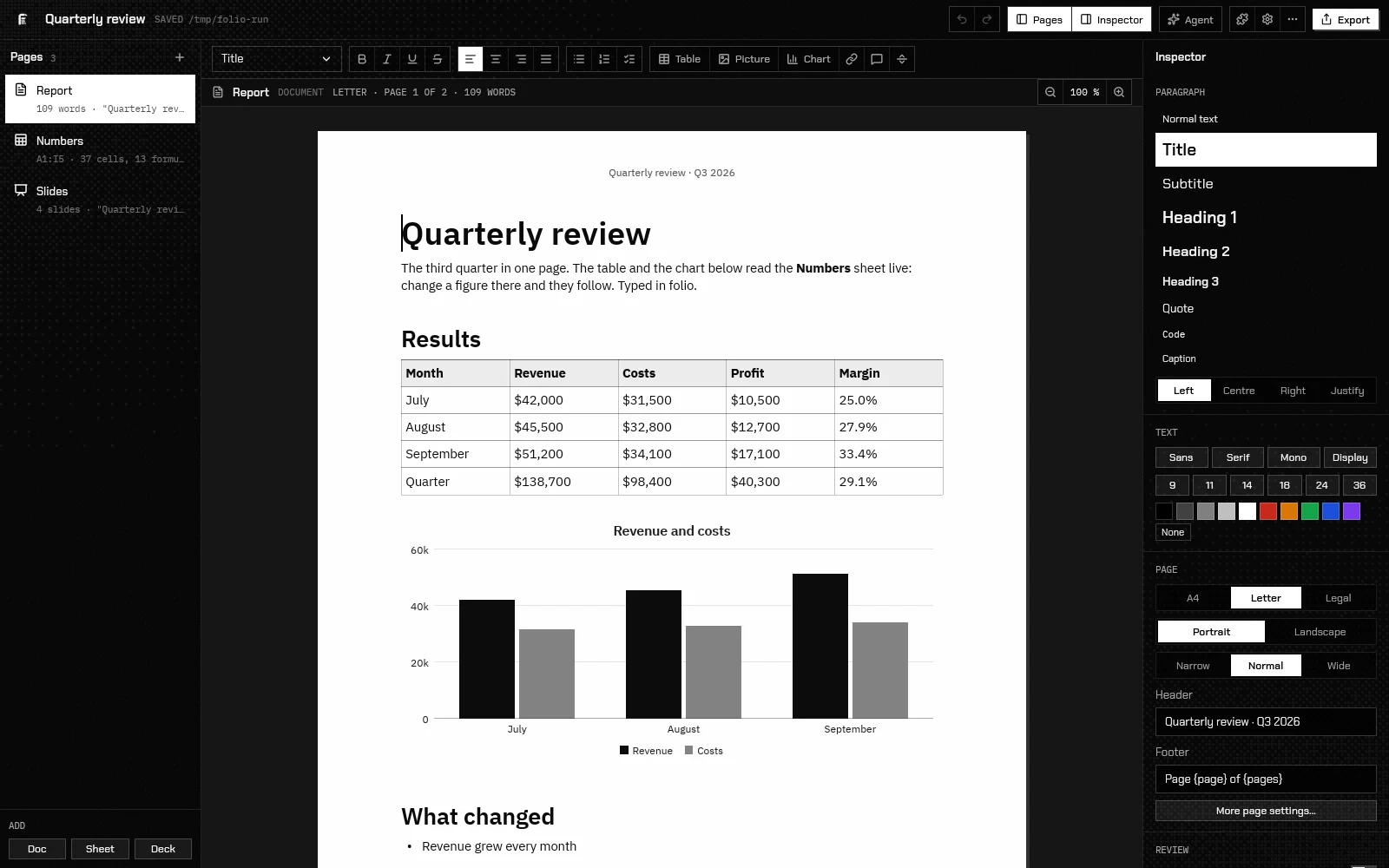Open the more options ellipsis menu

pos(1293,19)
